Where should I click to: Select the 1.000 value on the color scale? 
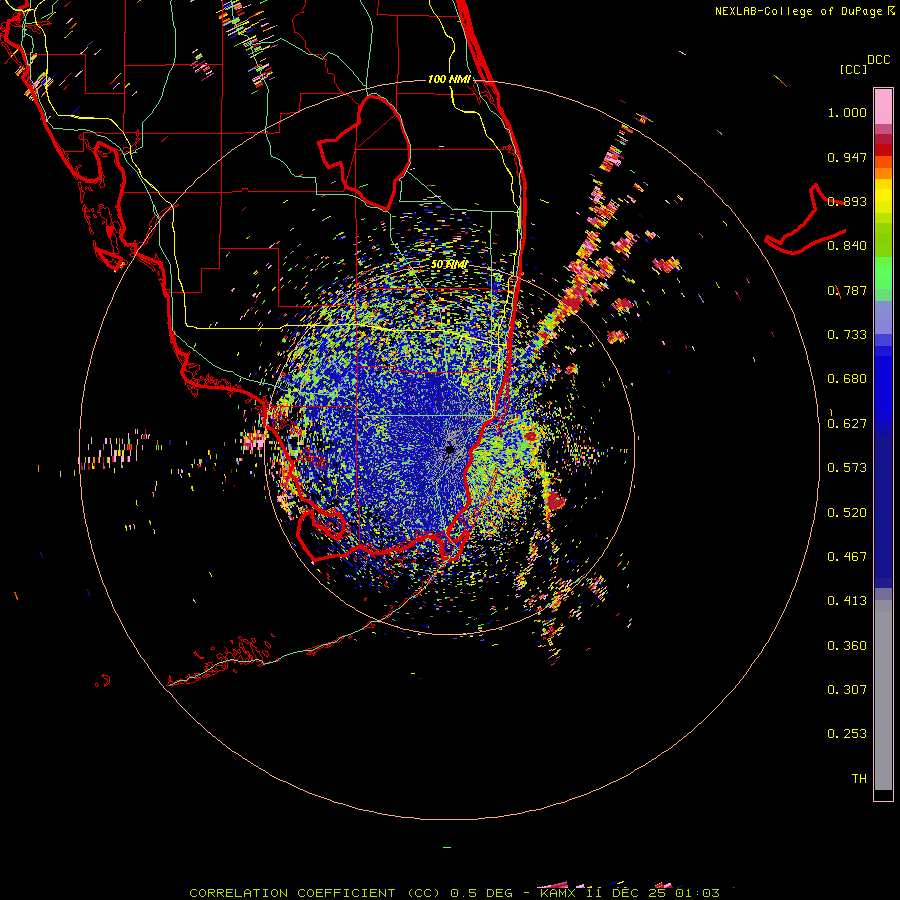[847, 112]
